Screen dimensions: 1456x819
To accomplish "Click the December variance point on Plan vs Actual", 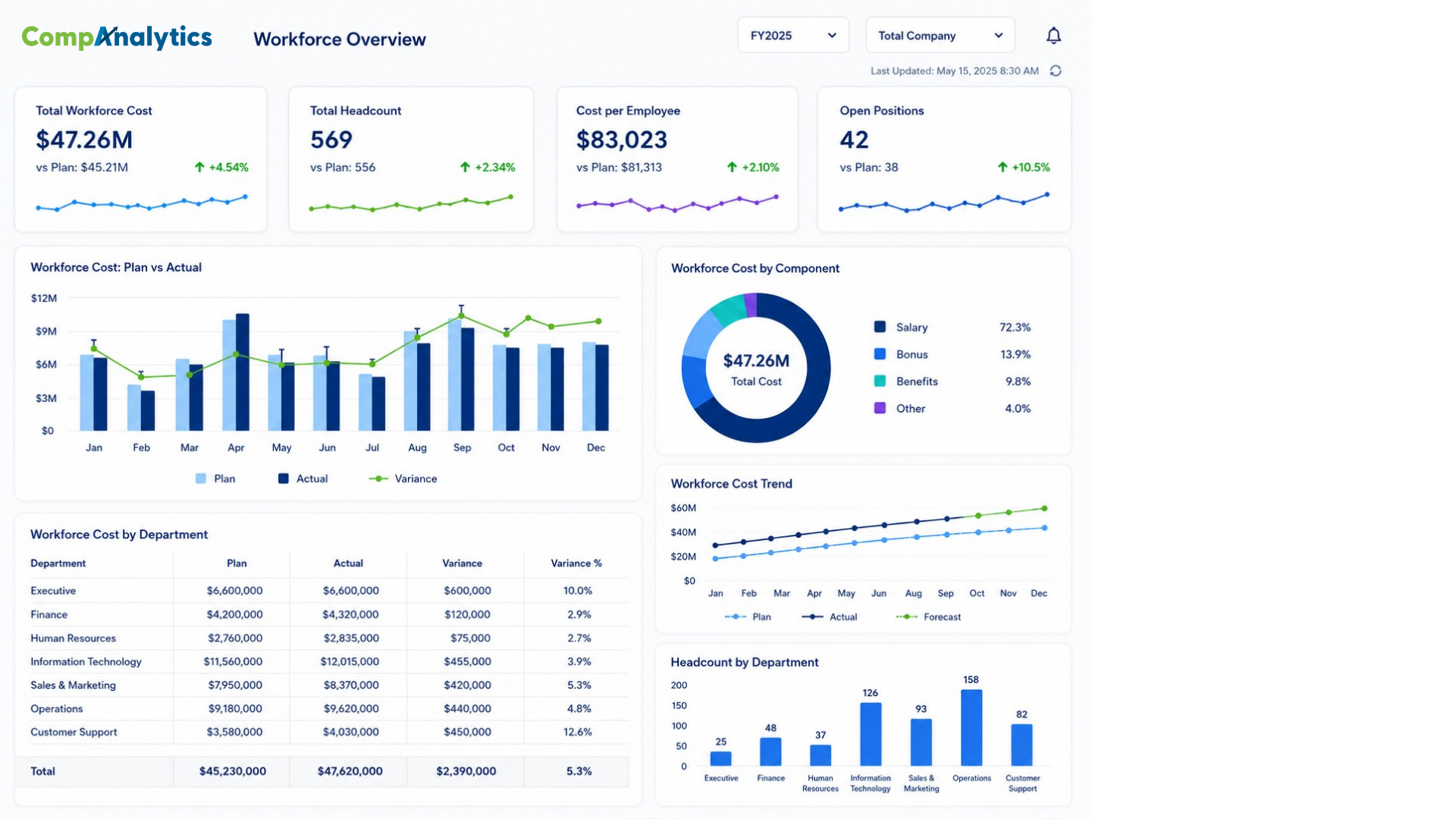I will (x=598, y=322).
